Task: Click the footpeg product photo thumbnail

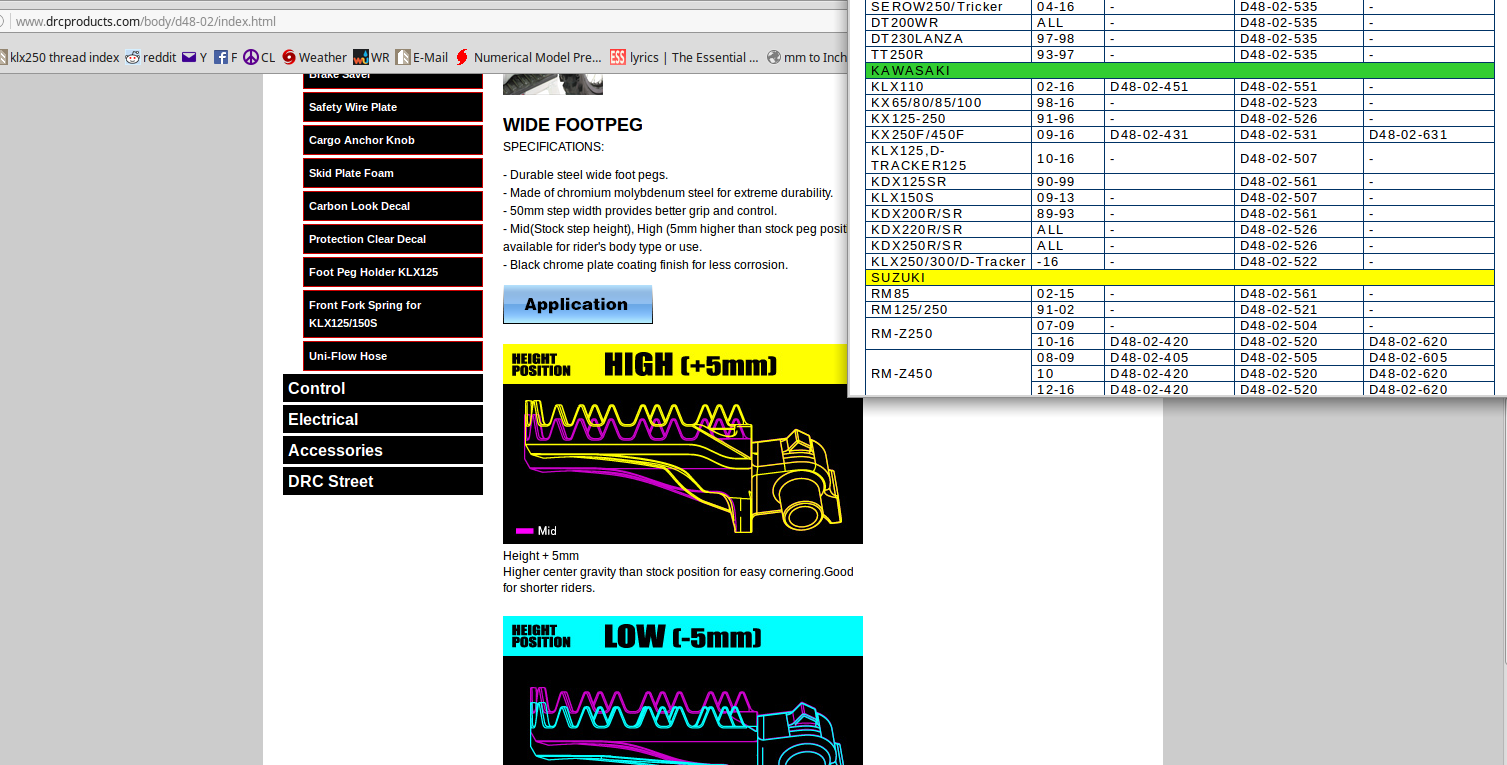Action: coord(552,83)
